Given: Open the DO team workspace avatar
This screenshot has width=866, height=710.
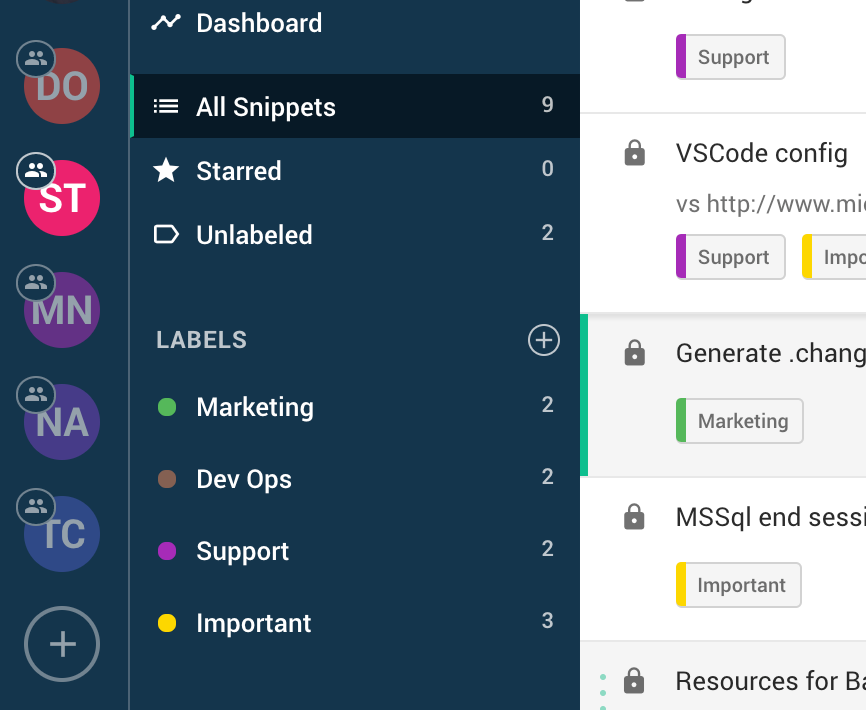Looking at the screenshot, I should [62, 87].
